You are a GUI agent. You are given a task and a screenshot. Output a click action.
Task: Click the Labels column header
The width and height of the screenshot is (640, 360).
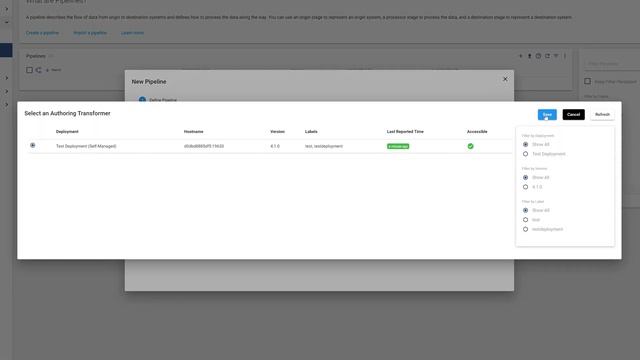[311, 131]
